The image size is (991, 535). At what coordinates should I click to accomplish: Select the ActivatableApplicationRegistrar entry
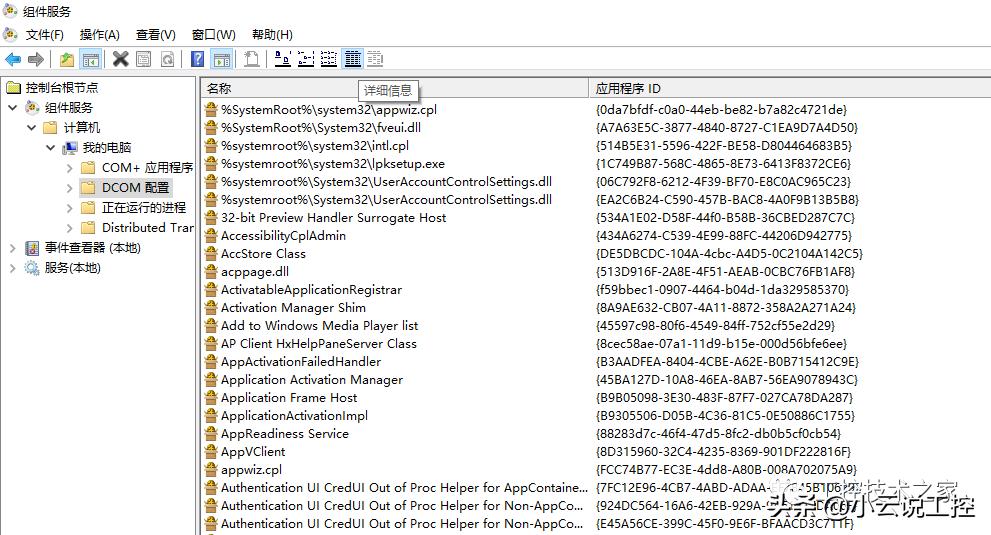click(x=311, y=290)
